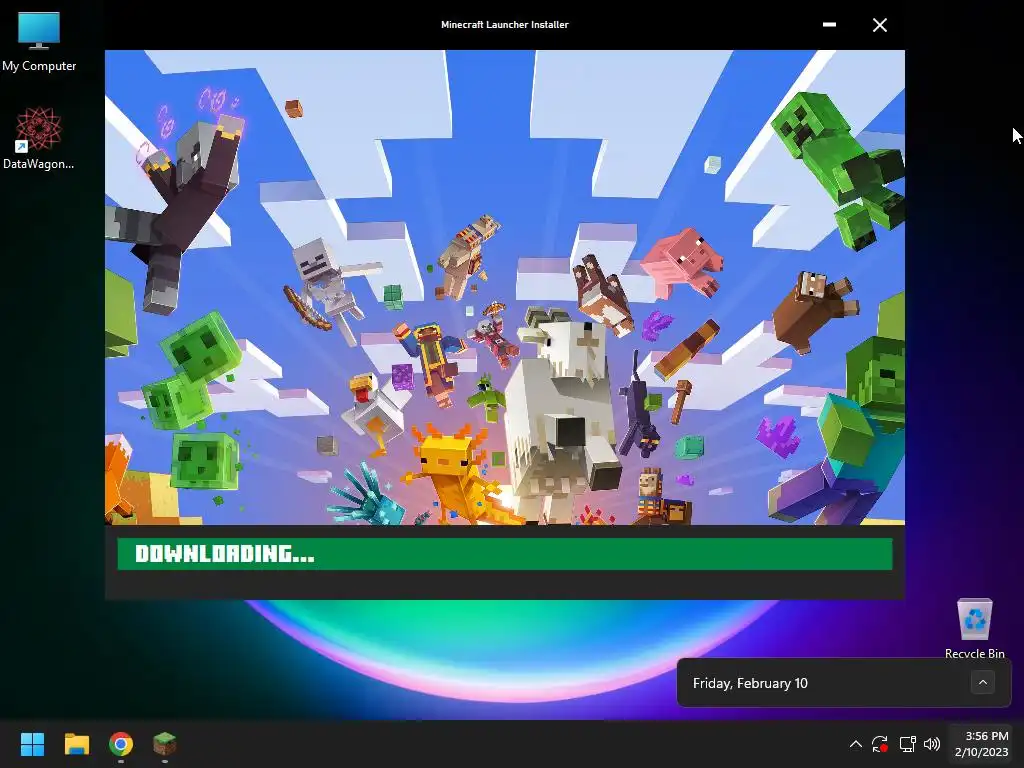Open the volume speaker tray icon
This screenshot has height=768, width=1024.
pyautogui.click(x=932, y=744)
